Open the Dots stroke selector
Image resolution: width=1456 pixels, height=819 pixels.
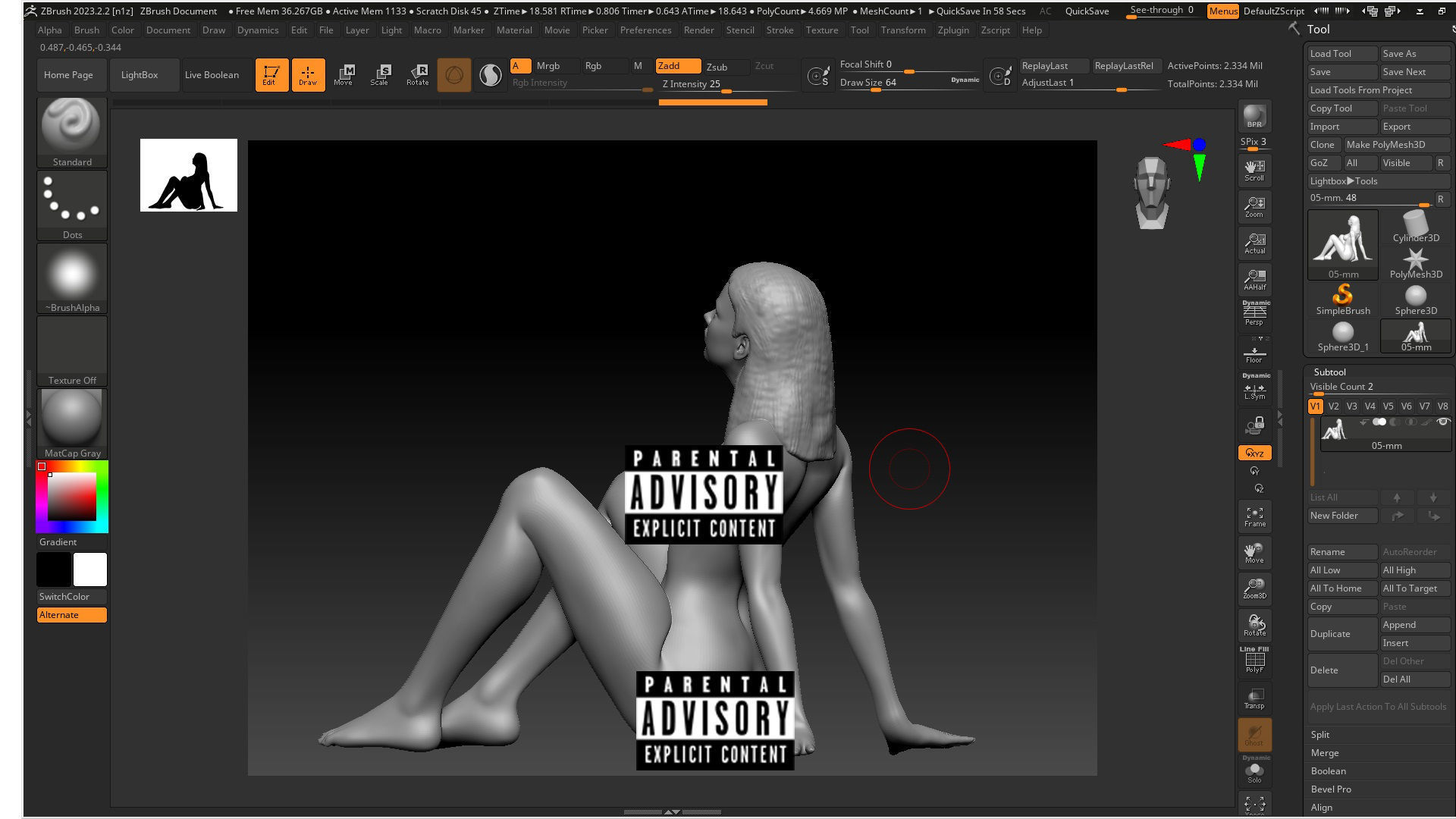(x=72, y=205)
